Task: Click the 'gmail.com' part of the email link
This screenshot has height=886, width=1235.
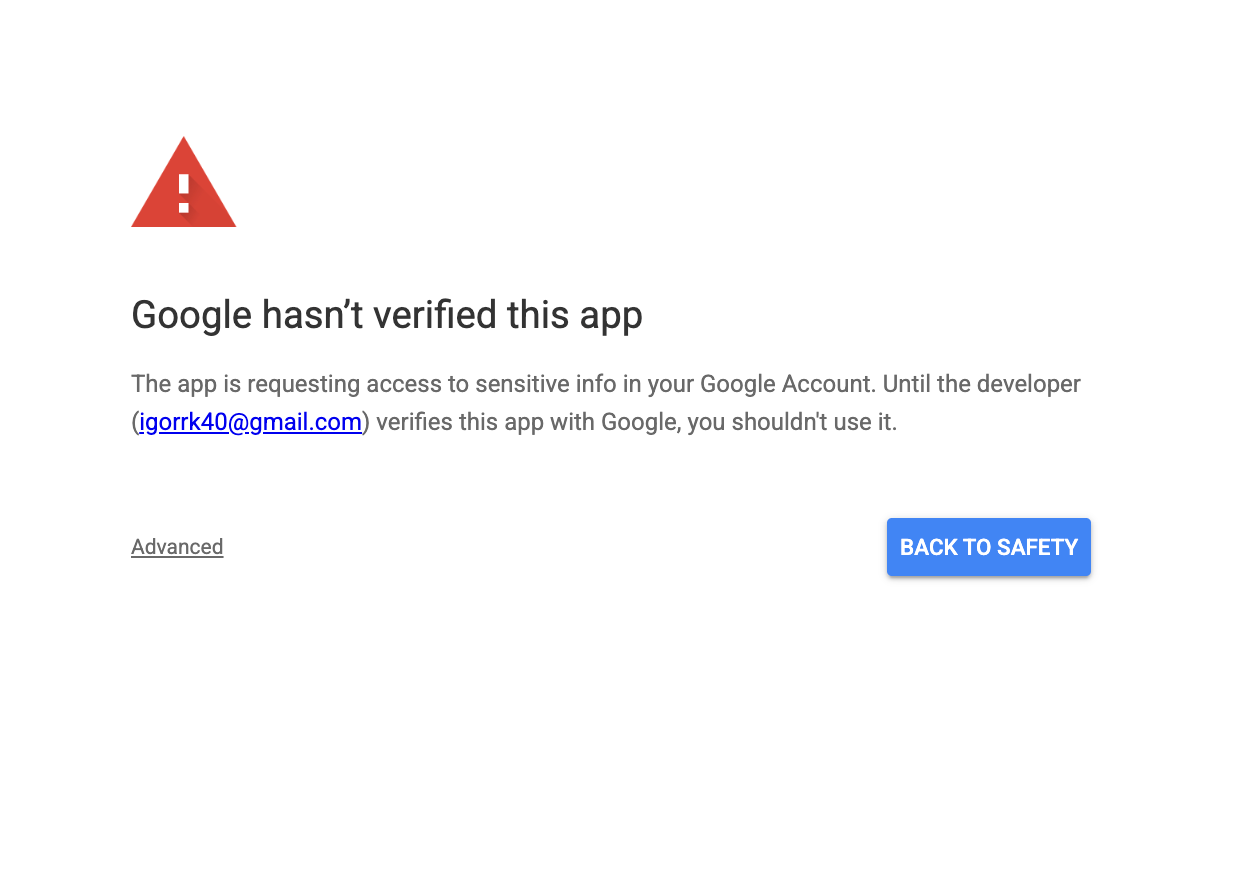Action: [305, 422]
